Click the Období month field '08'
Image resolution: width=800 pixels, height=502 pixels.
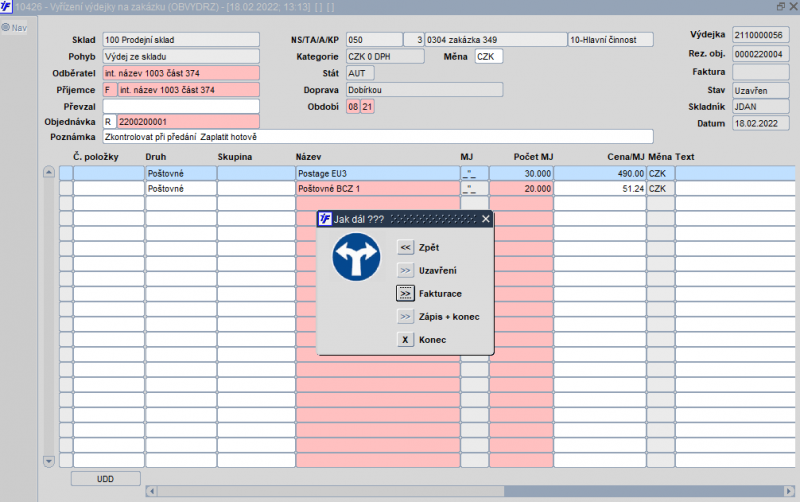pos(353,107)
